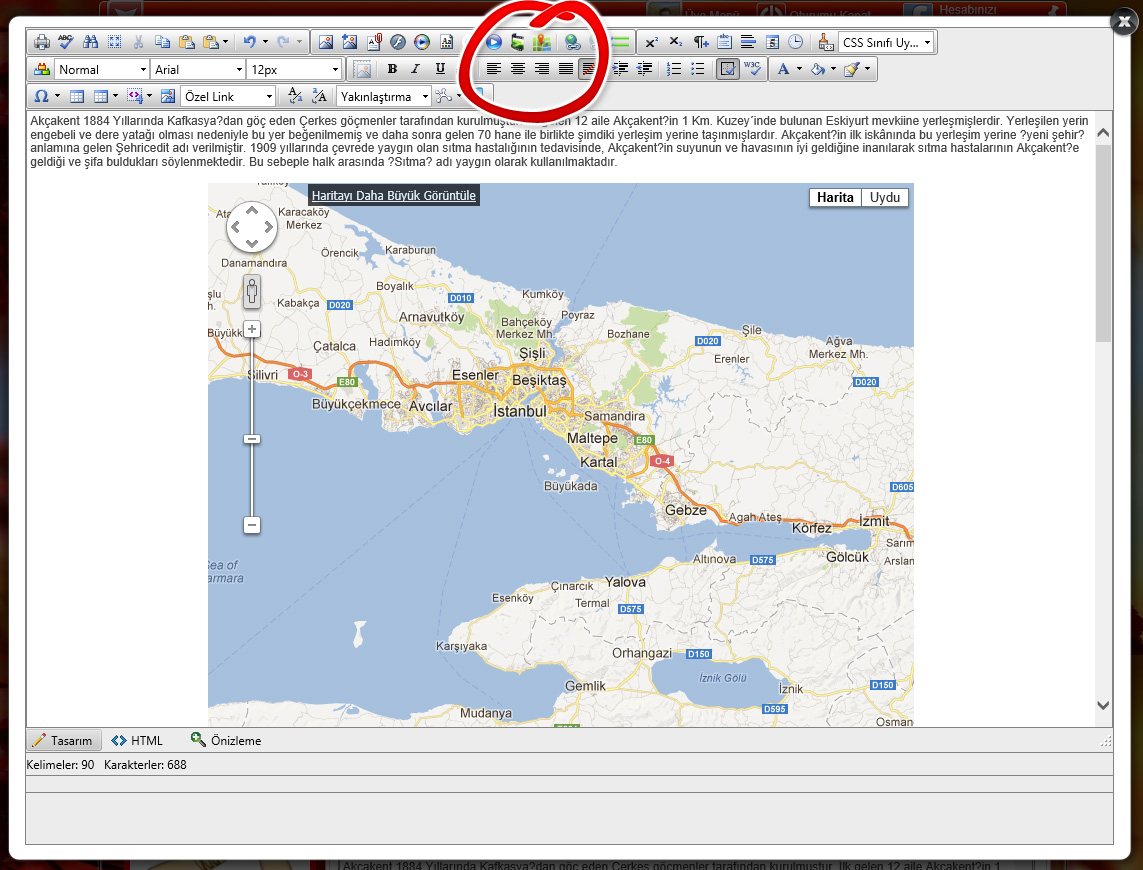Click the Haritayı Daha Büyük Görüntüle link

[394, 195]
